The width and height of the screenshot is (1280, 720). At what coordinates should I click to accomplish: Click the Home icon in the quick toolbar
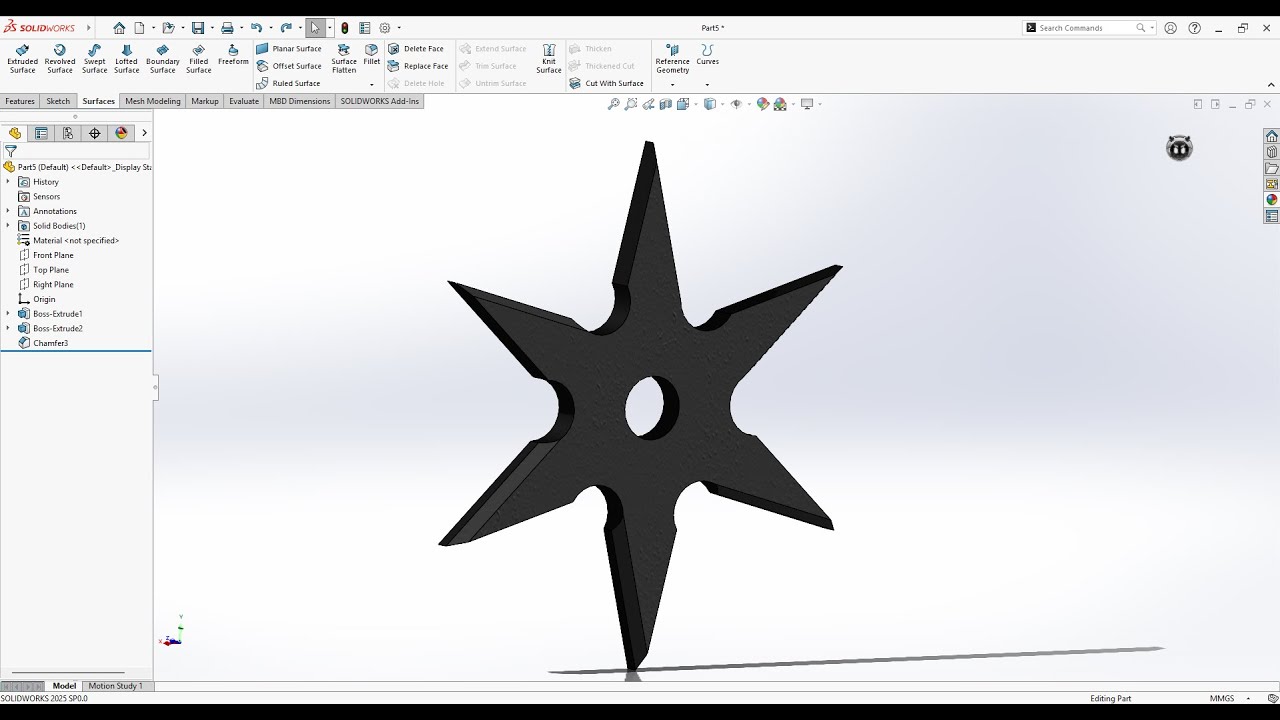pos(119,28)
